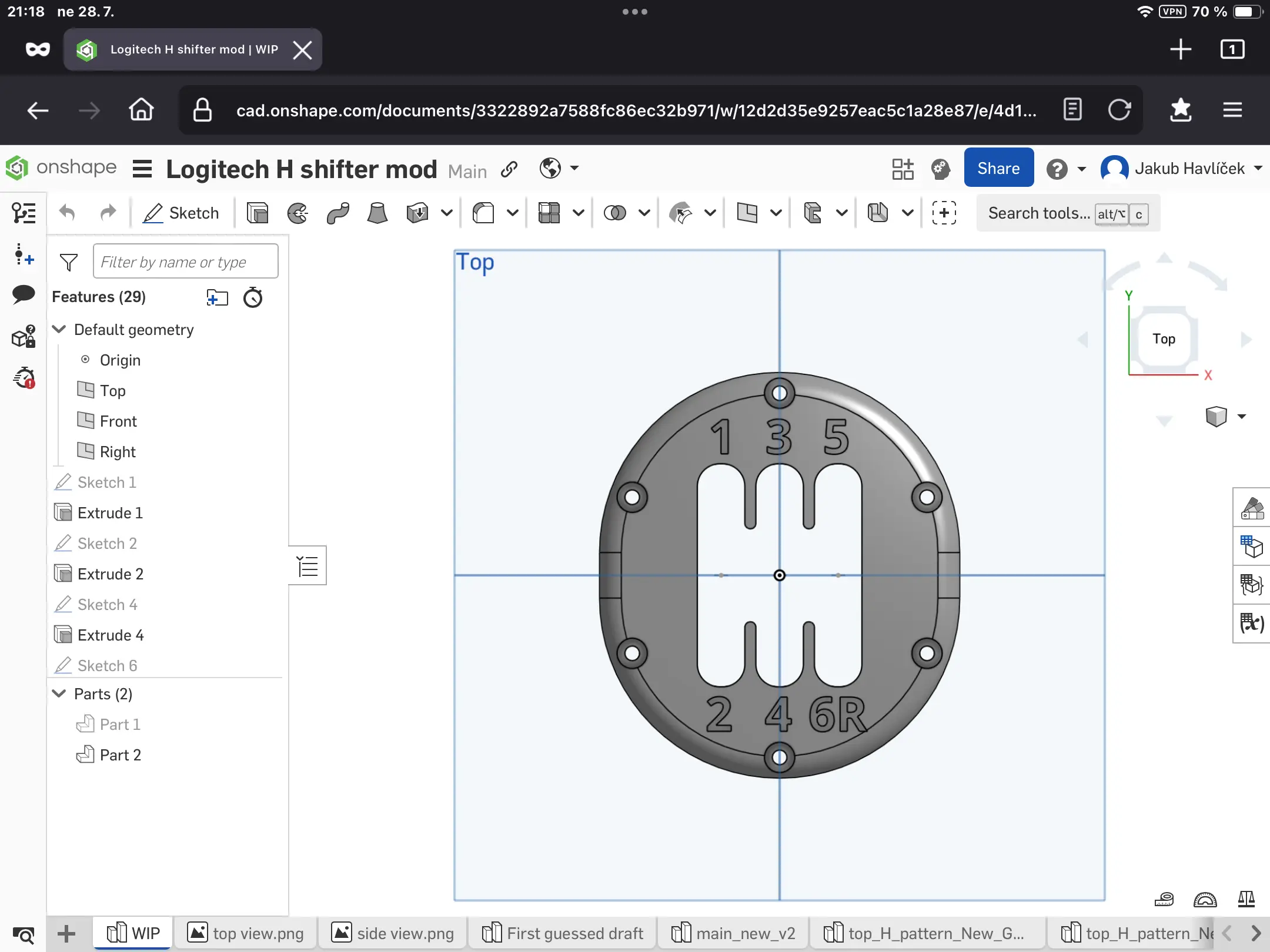
Task: Open the pattern tools dropdown arrow
Action: point(579,213)
